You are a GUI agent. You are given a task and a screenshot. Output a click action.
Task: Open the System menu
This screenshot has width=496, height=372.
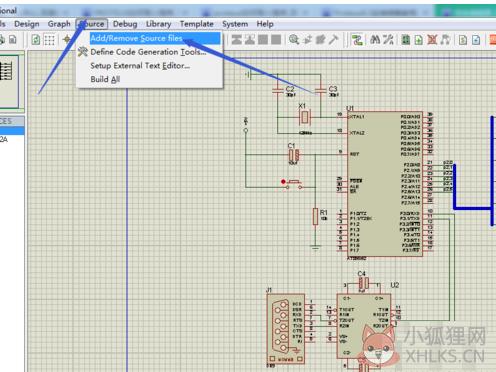click(235, 24)
